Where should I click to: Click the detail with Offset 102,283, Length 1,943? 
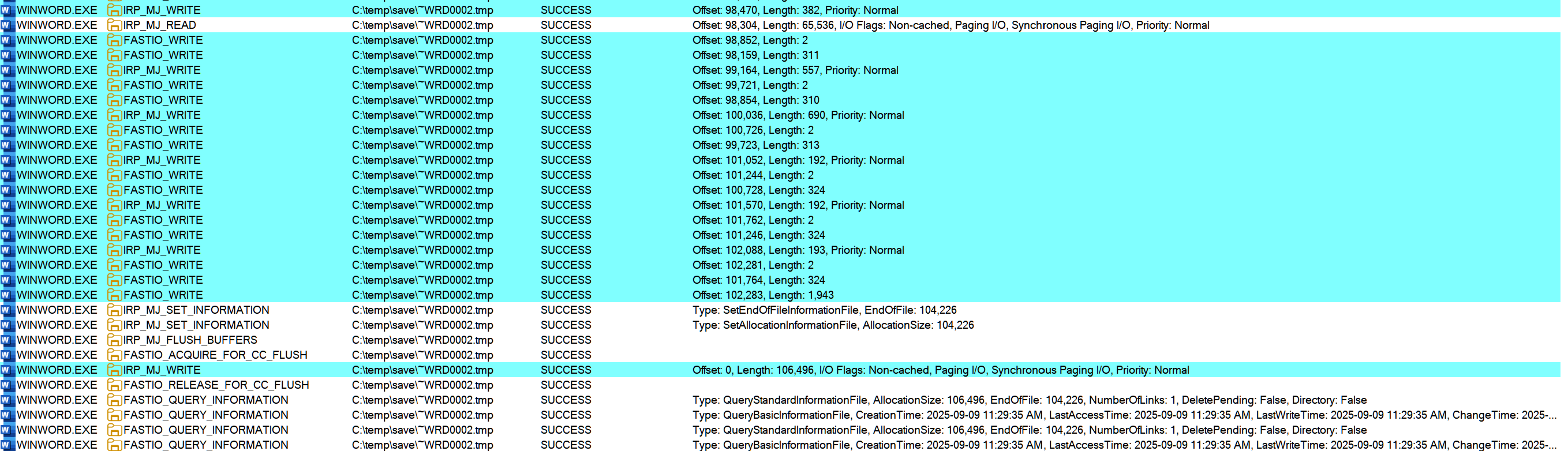pos(763,295)
